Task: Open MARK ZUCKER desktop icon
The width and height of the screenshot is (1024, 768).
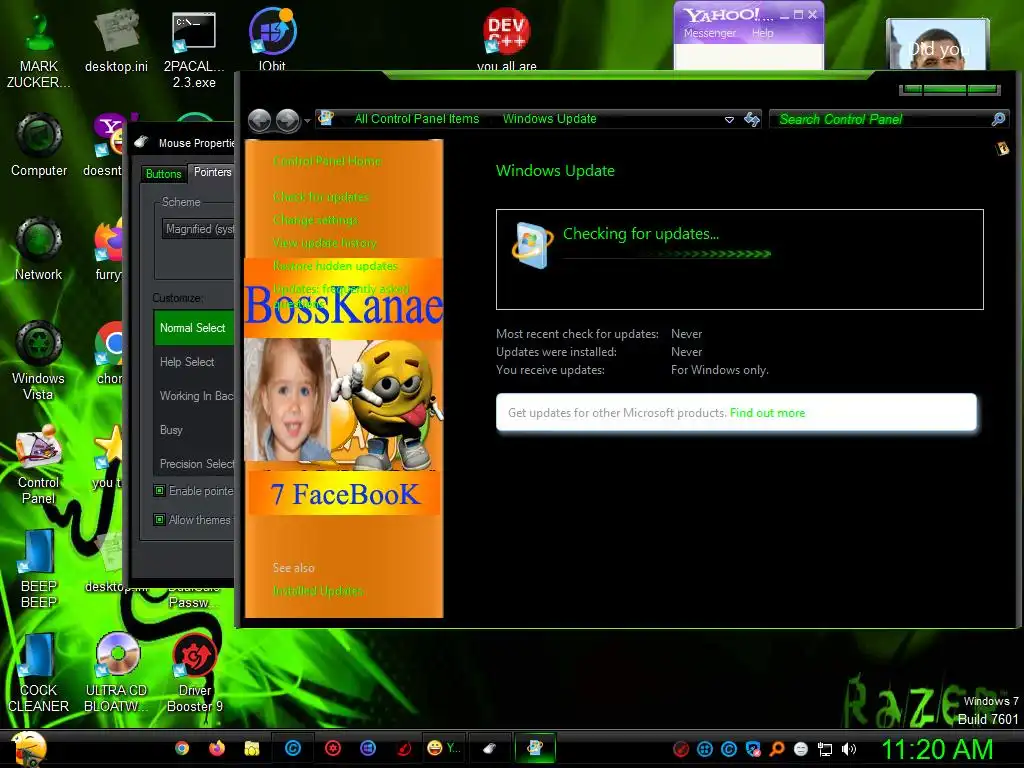Action: click(x=39, y=49)
